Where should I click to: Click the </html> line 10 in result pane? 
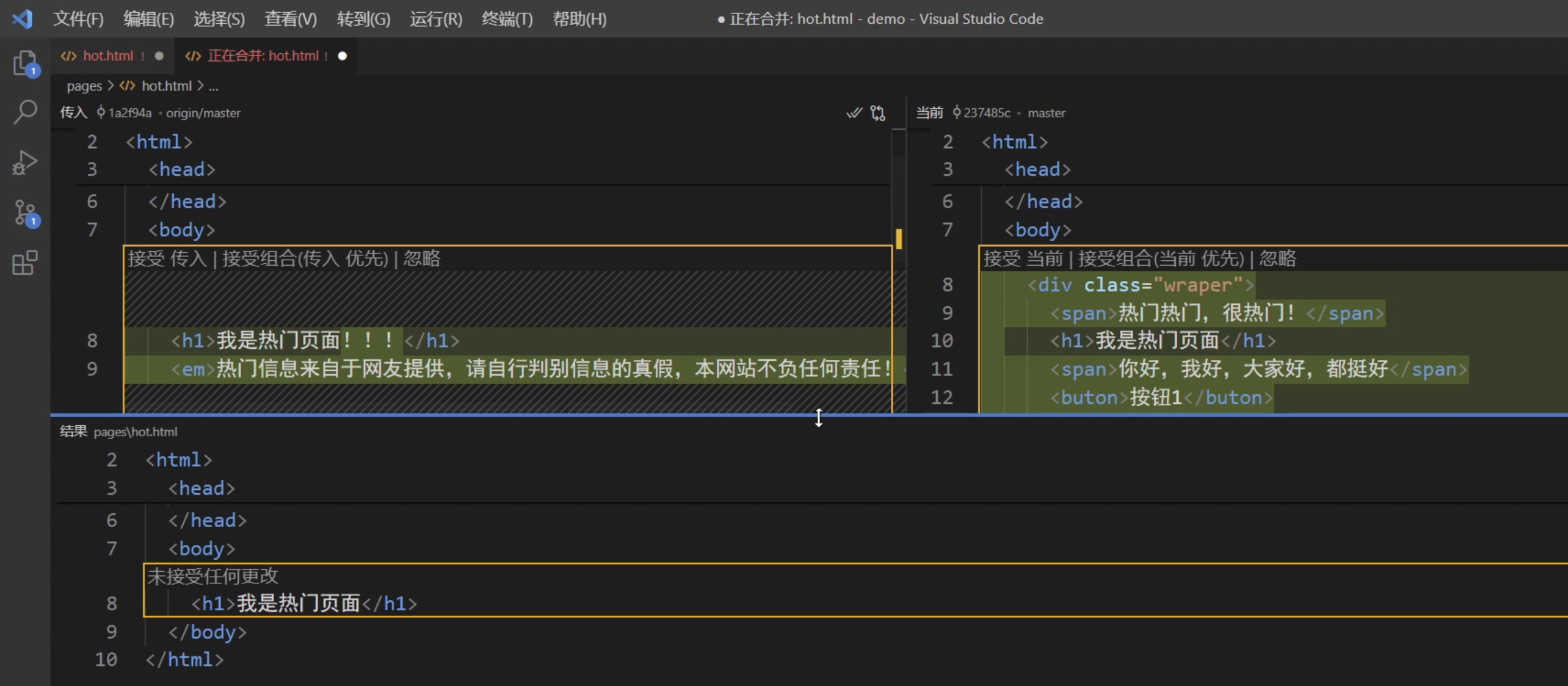184,660
